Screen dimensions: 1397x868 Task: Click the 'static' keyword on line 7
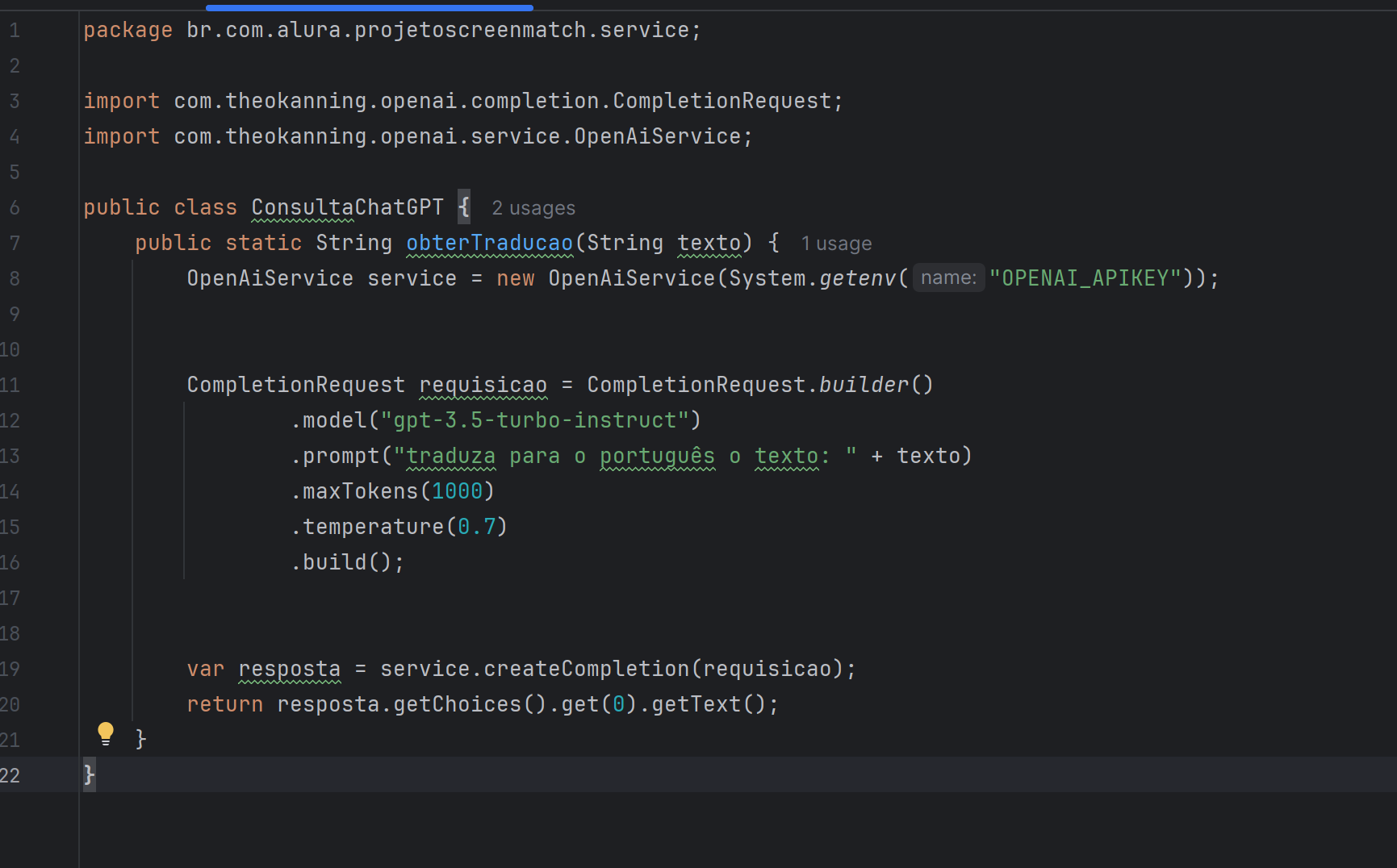(x=264, y=243)
